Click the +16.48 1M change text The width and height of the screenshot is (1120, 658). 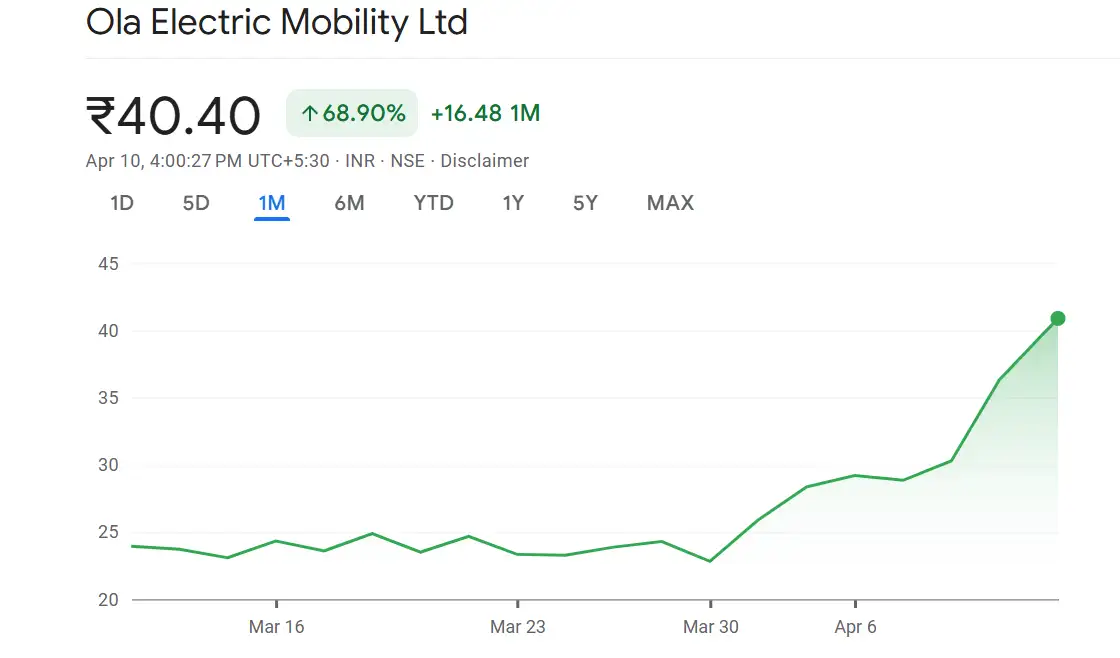pos(485,113)
